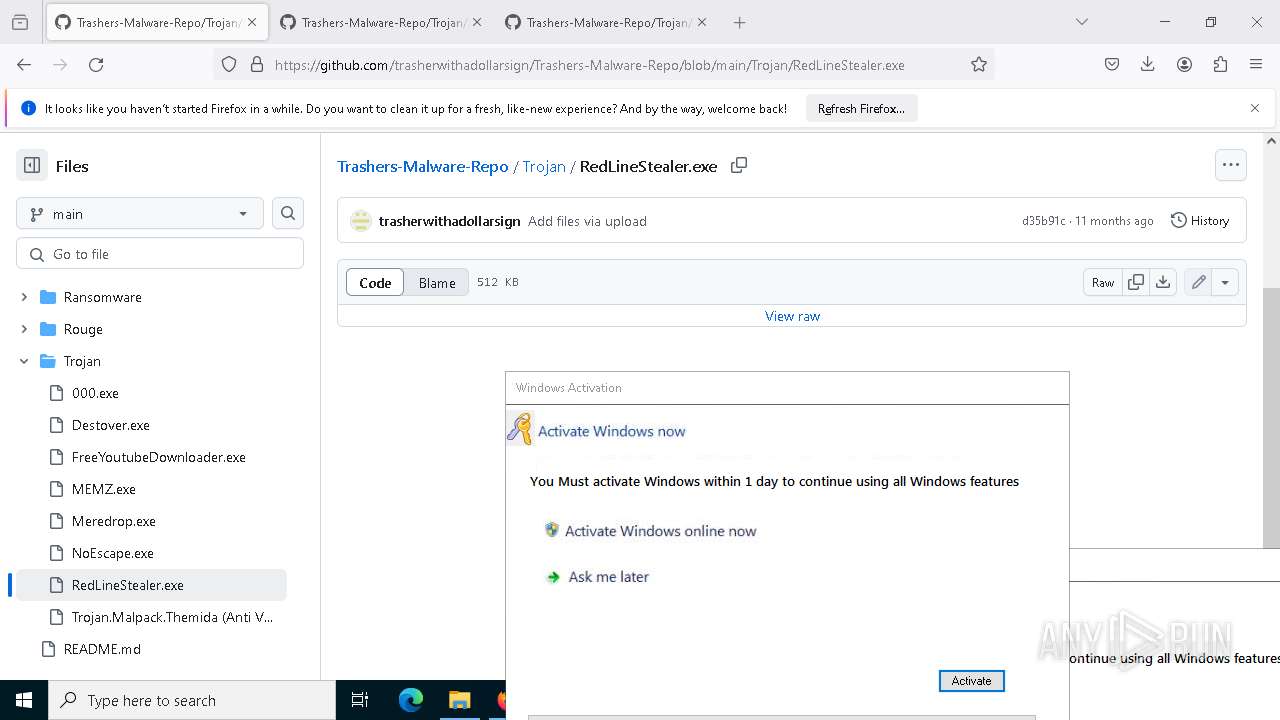
Task: Open more edit options dropdown arrow
Action: click(1225, 282)
